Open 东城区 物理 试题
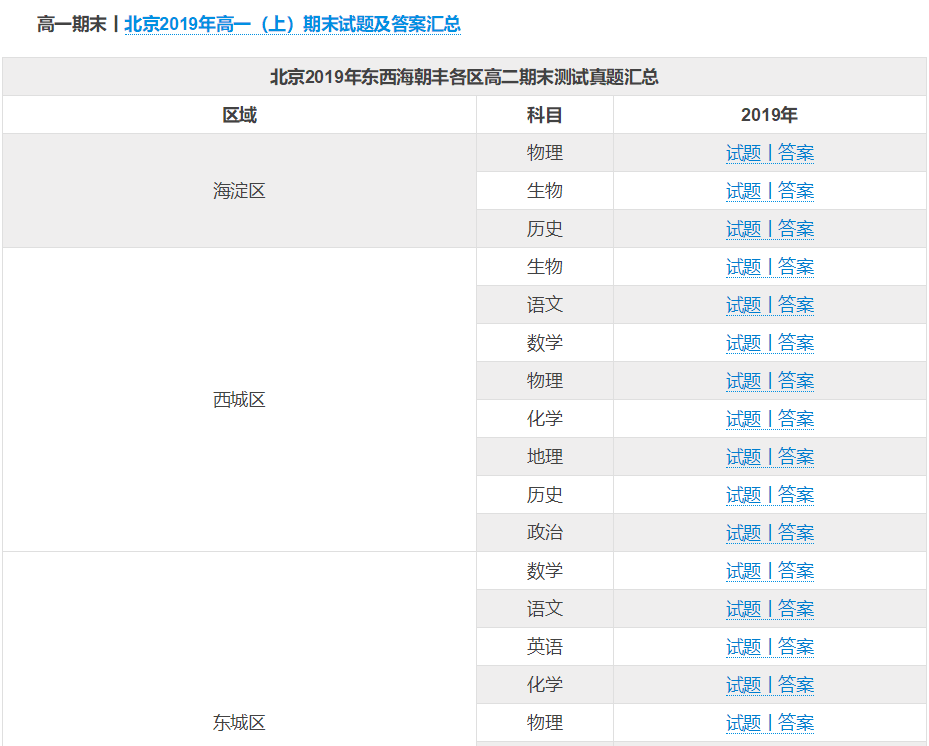The width and height of the screenshot is (929, 746). (744, 722)
